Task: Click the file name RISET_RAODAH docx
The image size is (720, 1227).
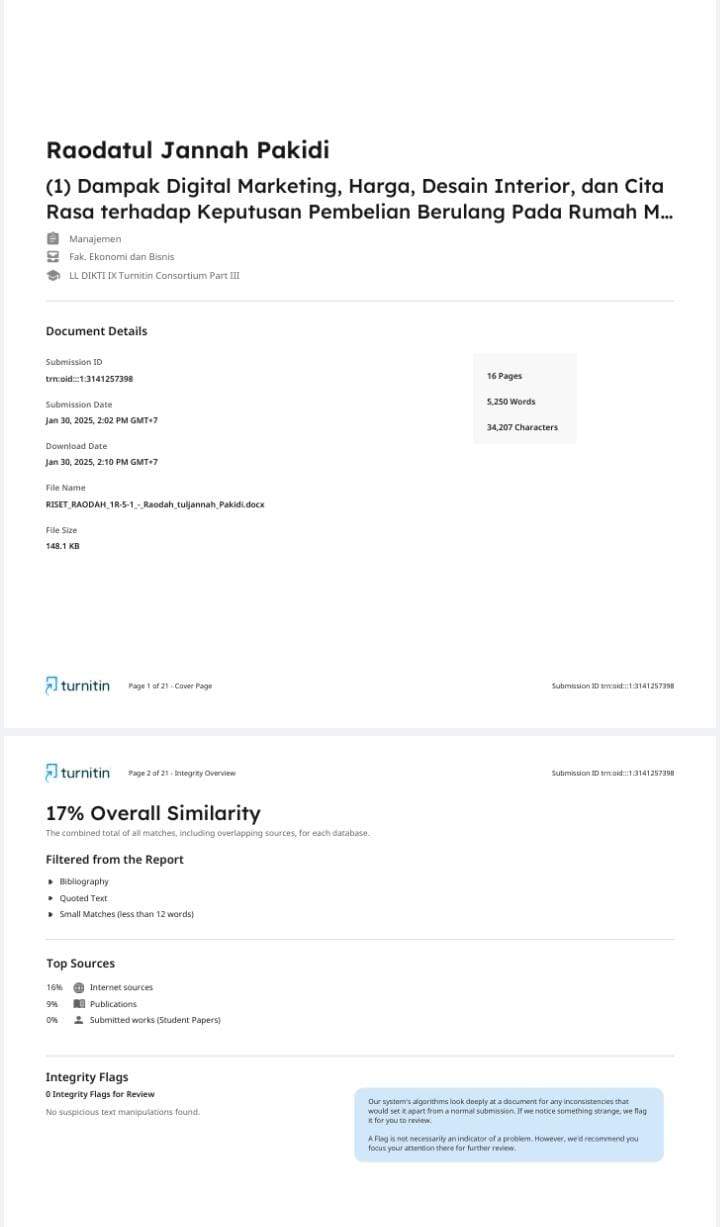Action: pyautogui.click(x=155, y=505)
